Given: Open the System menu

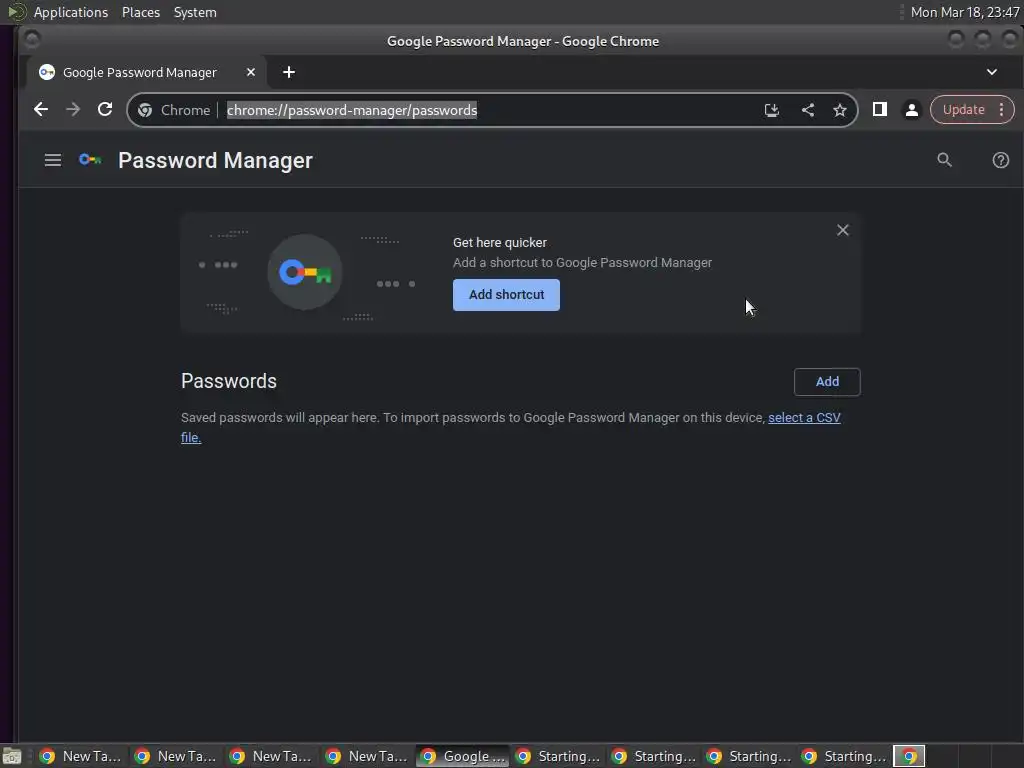Looking at the screenshot, I should point(195,12).
